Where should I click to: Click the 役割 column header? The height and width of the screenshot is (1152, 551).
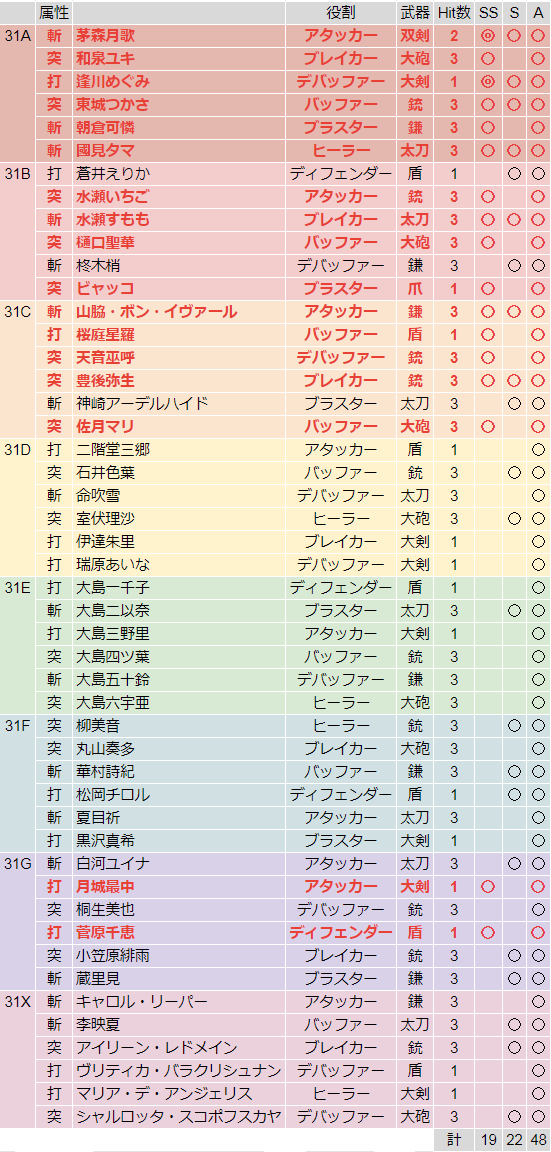[341, 12]
